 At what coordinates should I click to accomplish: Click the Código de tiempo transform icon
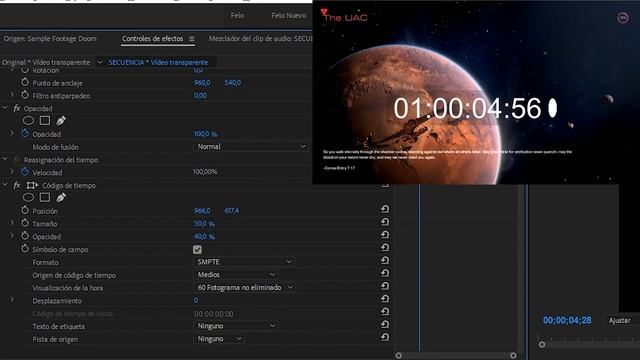[x=32, y=185]
